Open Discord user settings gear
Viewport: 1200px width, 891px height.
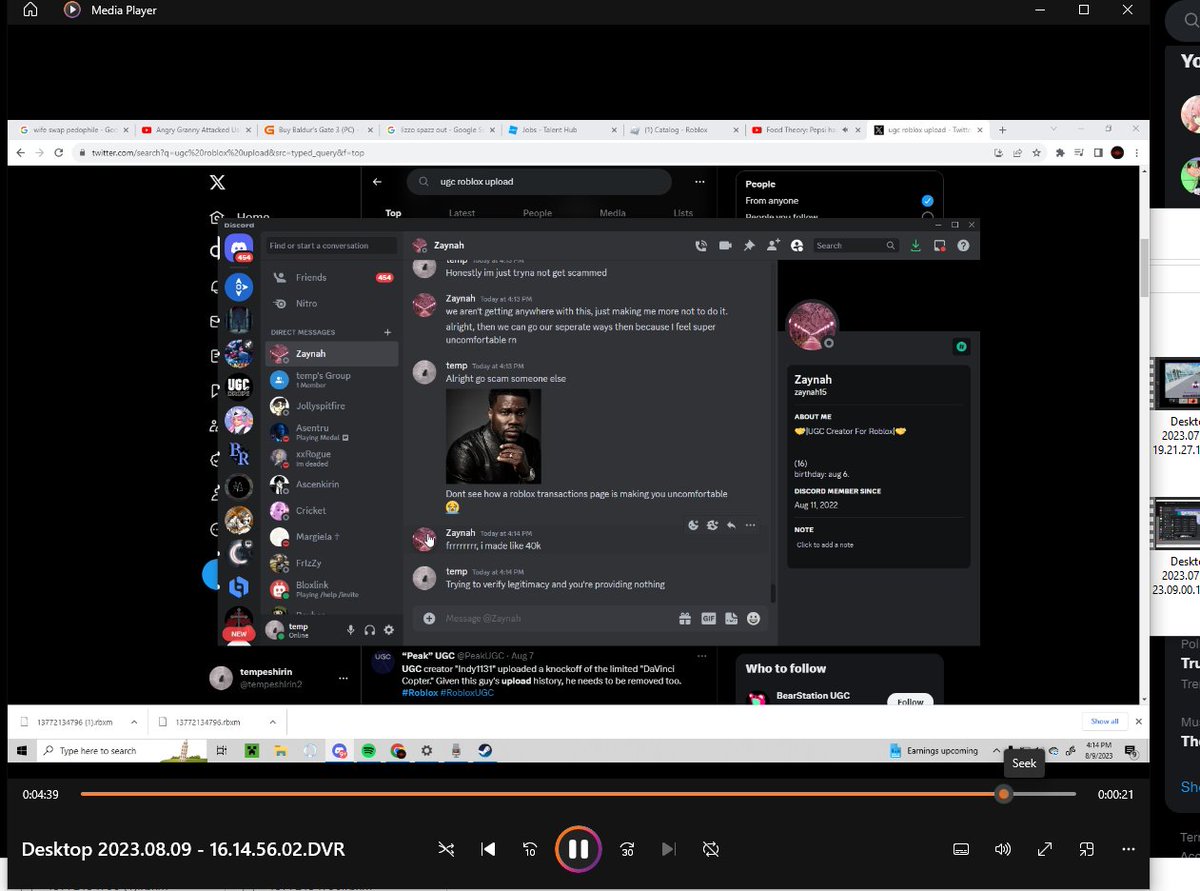389,630
